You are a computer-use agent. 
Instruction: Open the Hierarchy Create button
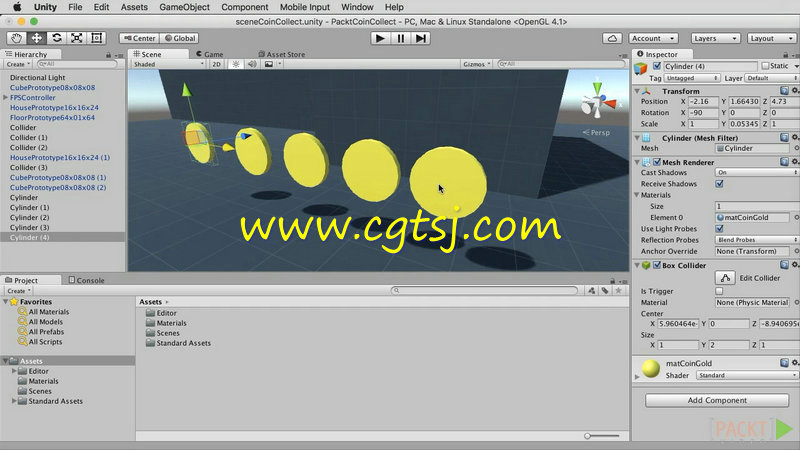click(x=18, y=64)
